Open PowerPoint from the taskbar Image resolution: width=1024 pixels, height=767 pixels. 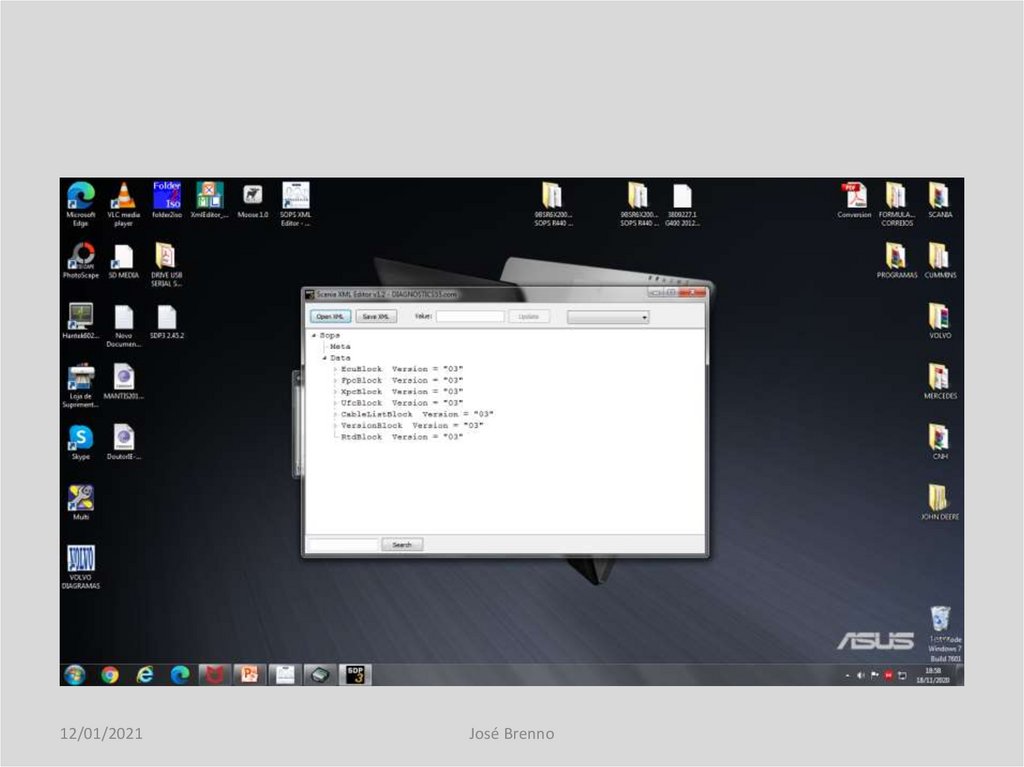(x=249, y=674)
